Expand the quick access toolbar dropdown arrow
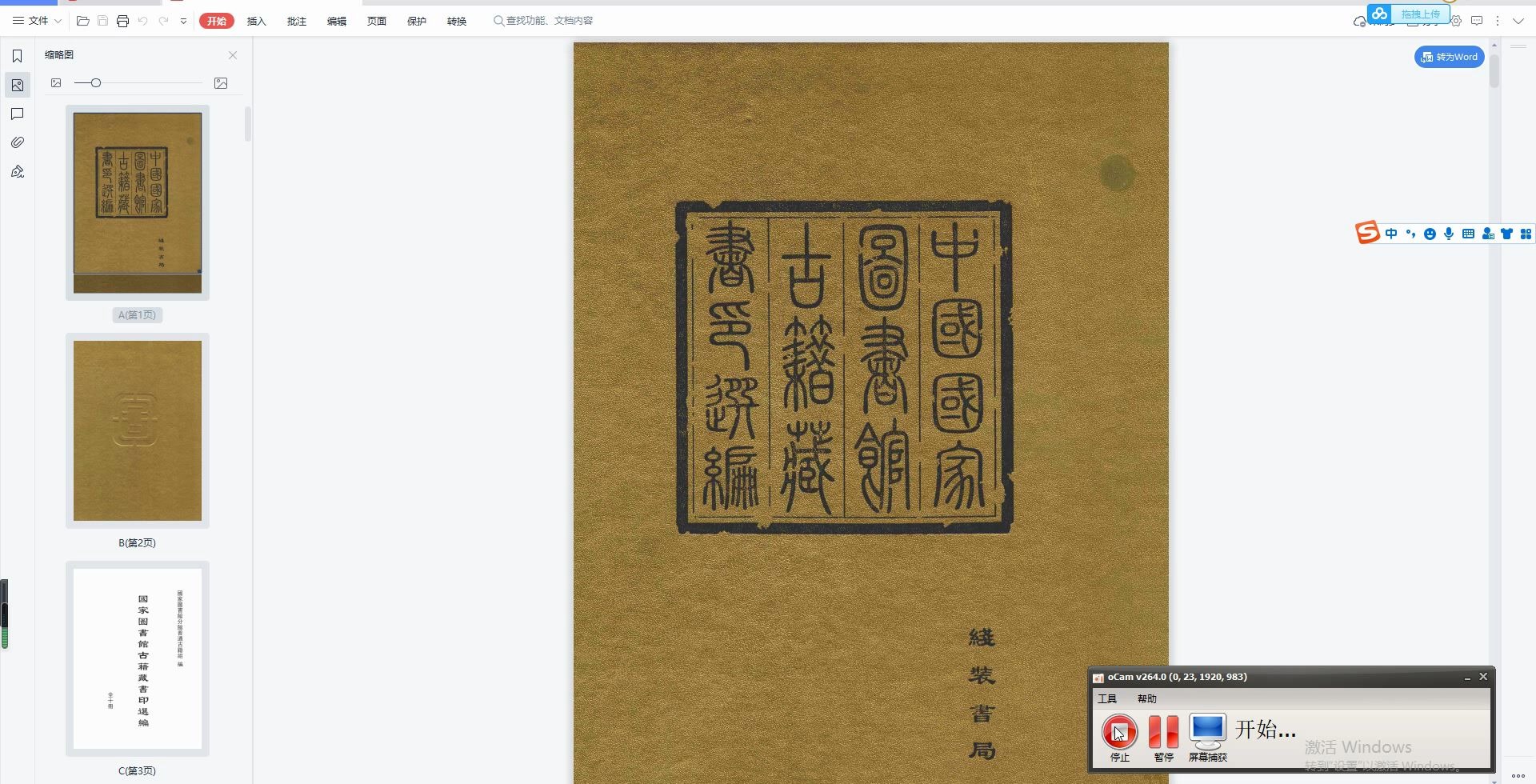Screen dimensions: 1536x784 point(183,21)
